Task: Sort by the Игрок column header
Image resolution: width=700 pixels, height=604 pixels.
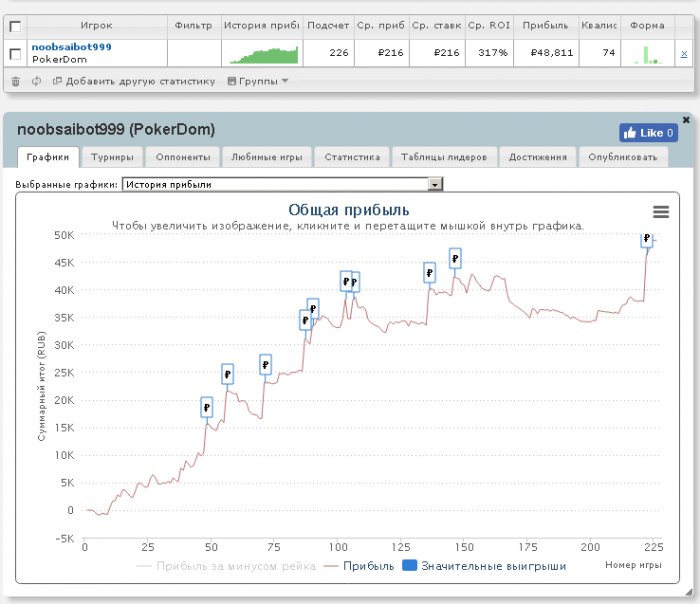Action: click(97, 25)
